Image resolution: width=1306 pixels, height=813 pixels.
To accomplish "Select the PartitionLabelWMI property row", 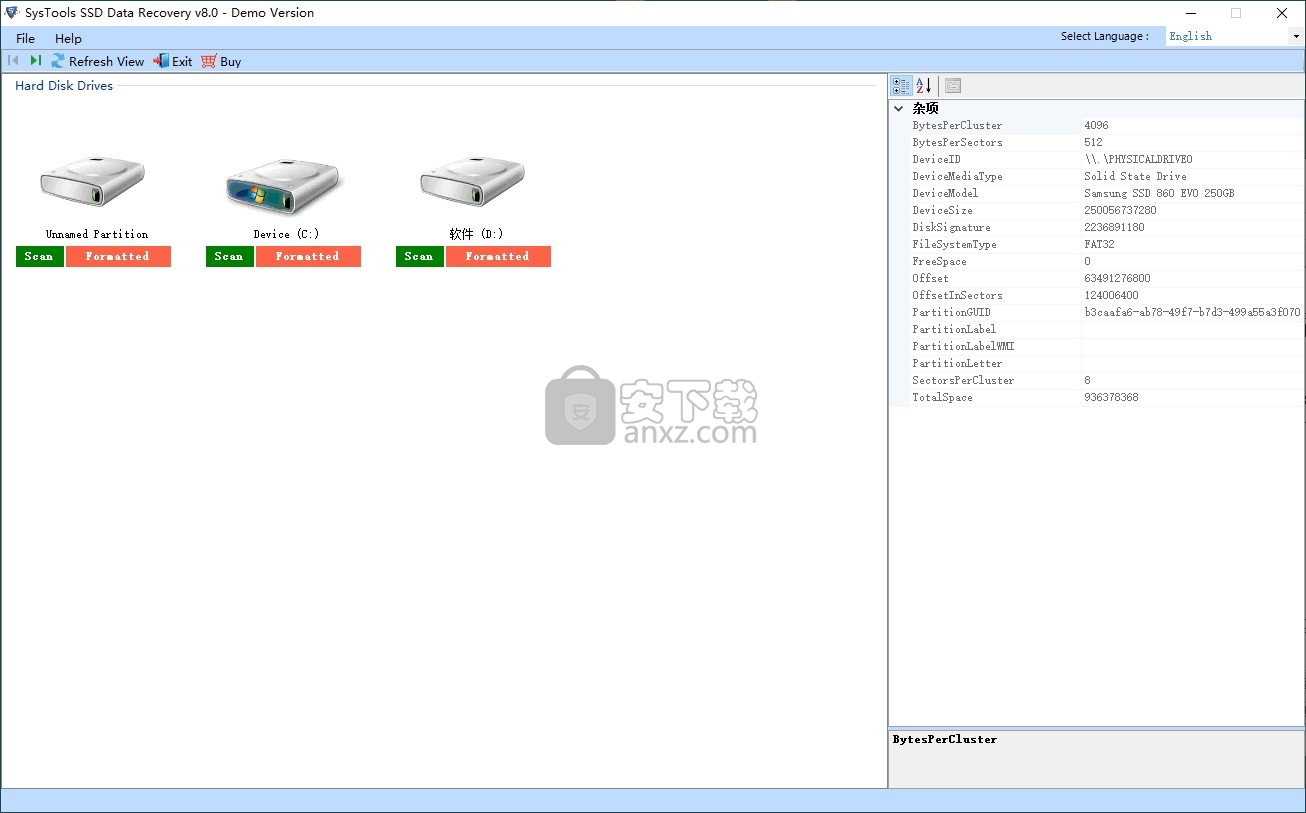I will click(x=1097, y=347).
